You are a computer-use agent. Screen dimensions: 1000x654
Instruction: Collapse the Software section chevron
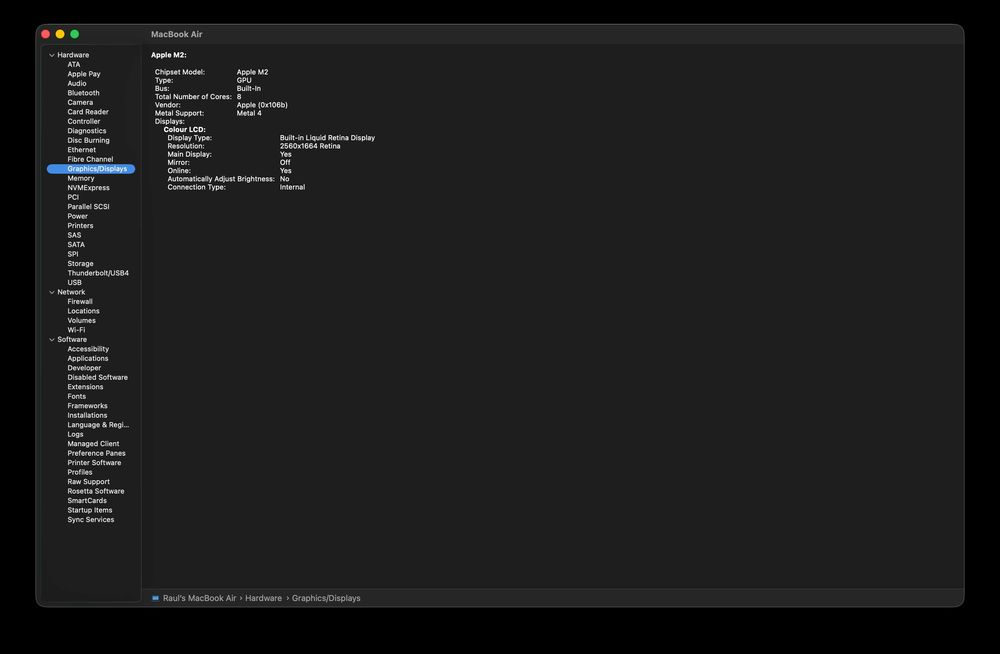(x=52, y=340)
